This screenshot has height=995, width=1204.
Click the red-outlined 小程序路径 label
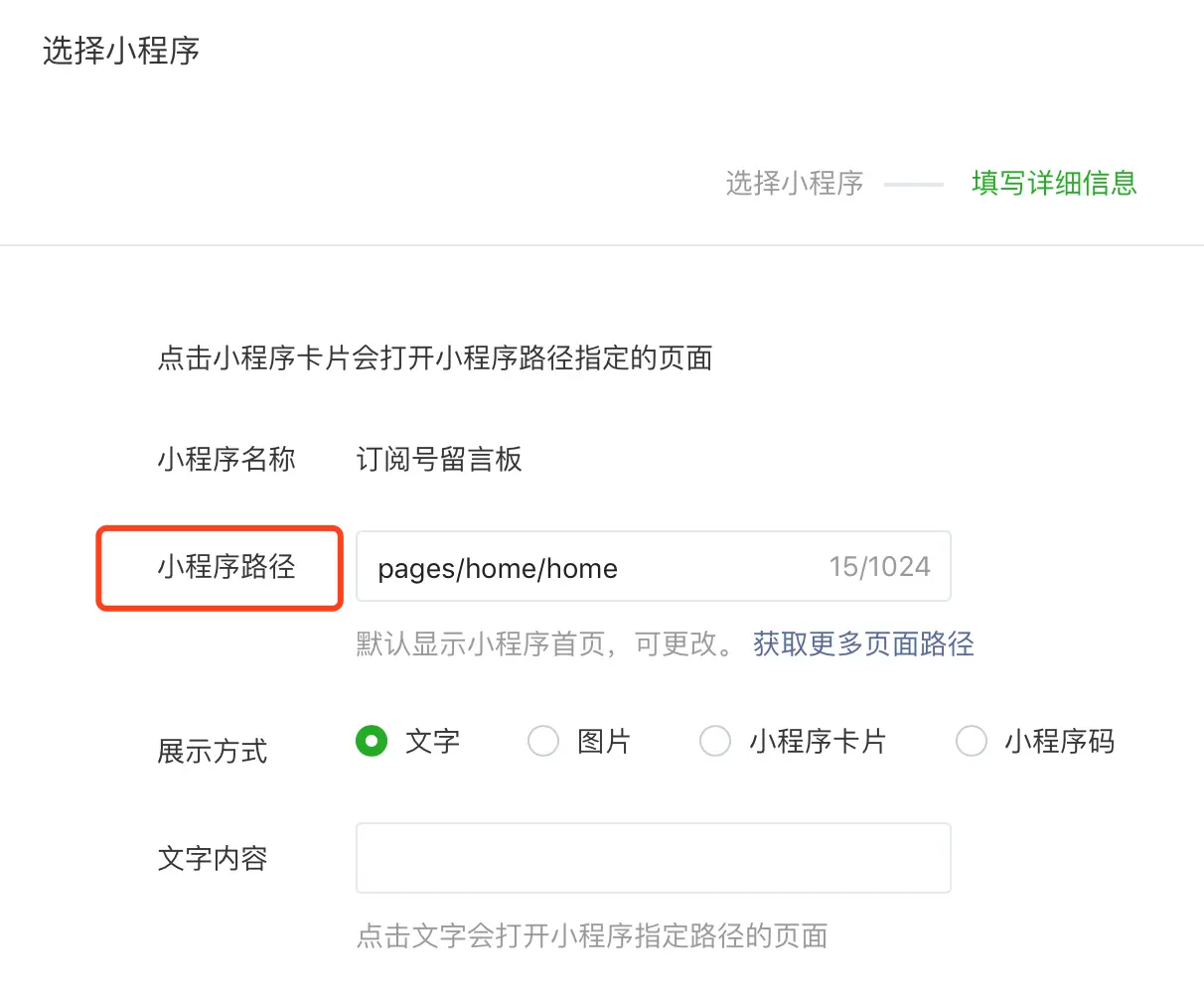click(226, 567)
